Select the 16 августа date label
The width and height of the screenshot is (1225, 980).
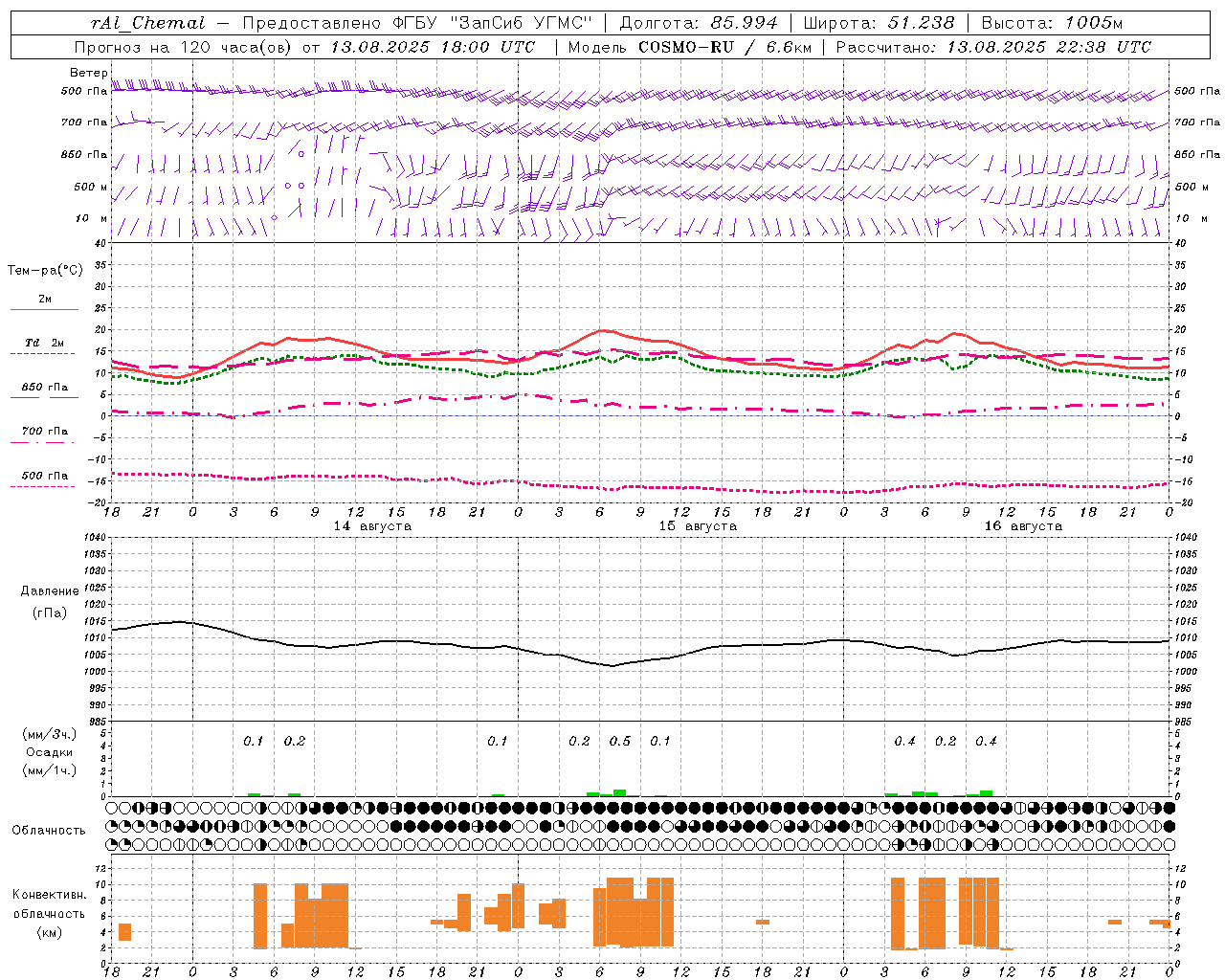(1023, 526)
